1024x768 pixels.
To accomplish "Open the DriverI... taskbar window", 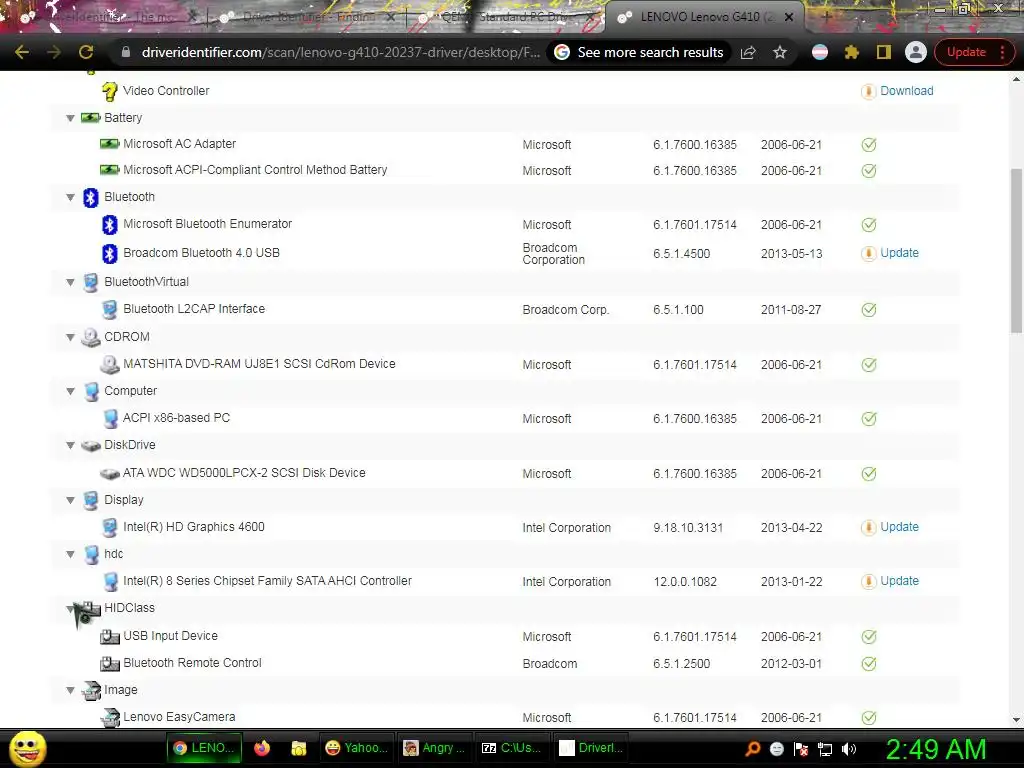I will click(590, 748).
